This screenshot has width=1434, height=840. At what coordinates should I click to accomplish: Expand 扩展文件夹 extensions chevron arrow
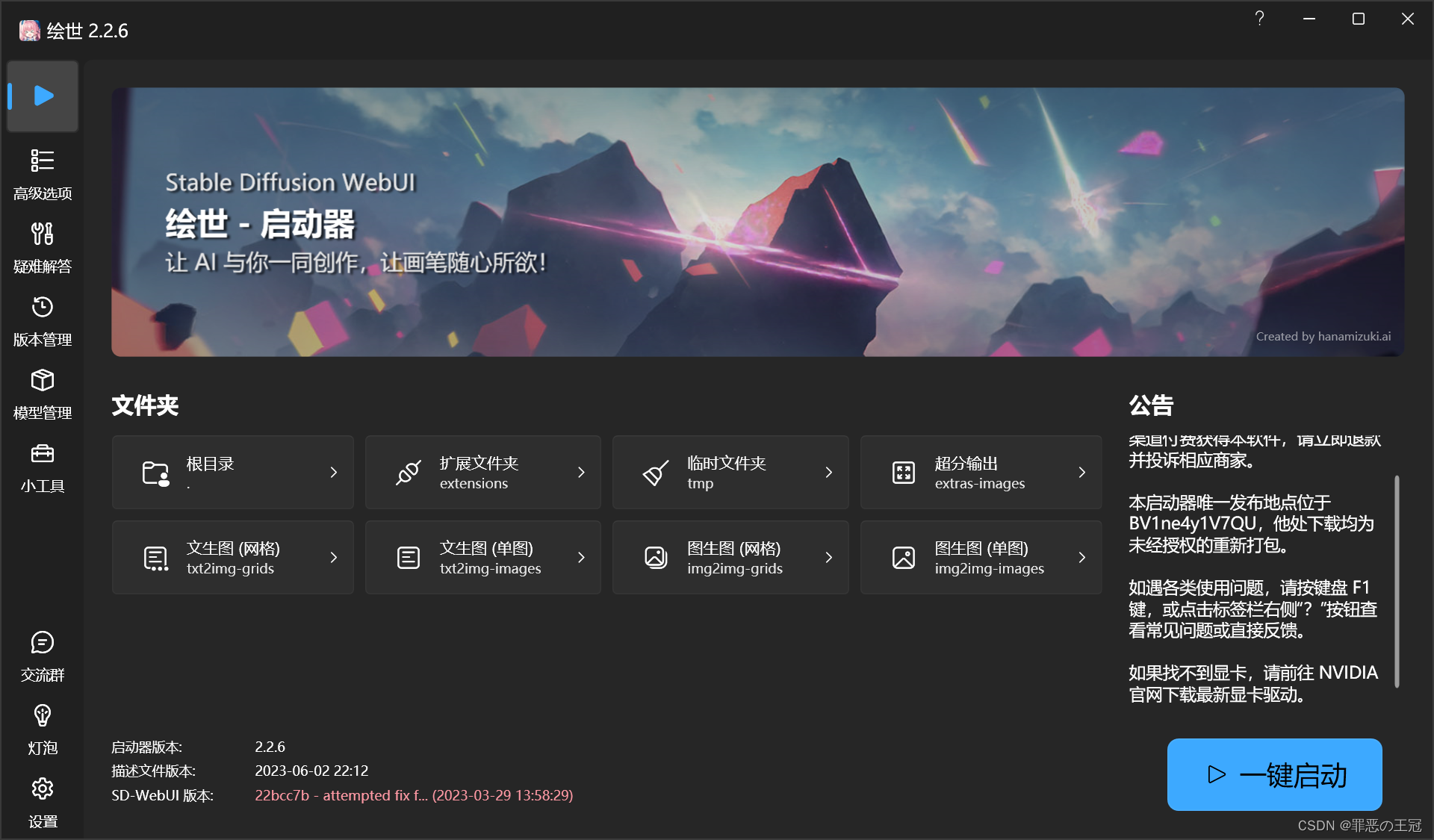click(x=581, y=472)
